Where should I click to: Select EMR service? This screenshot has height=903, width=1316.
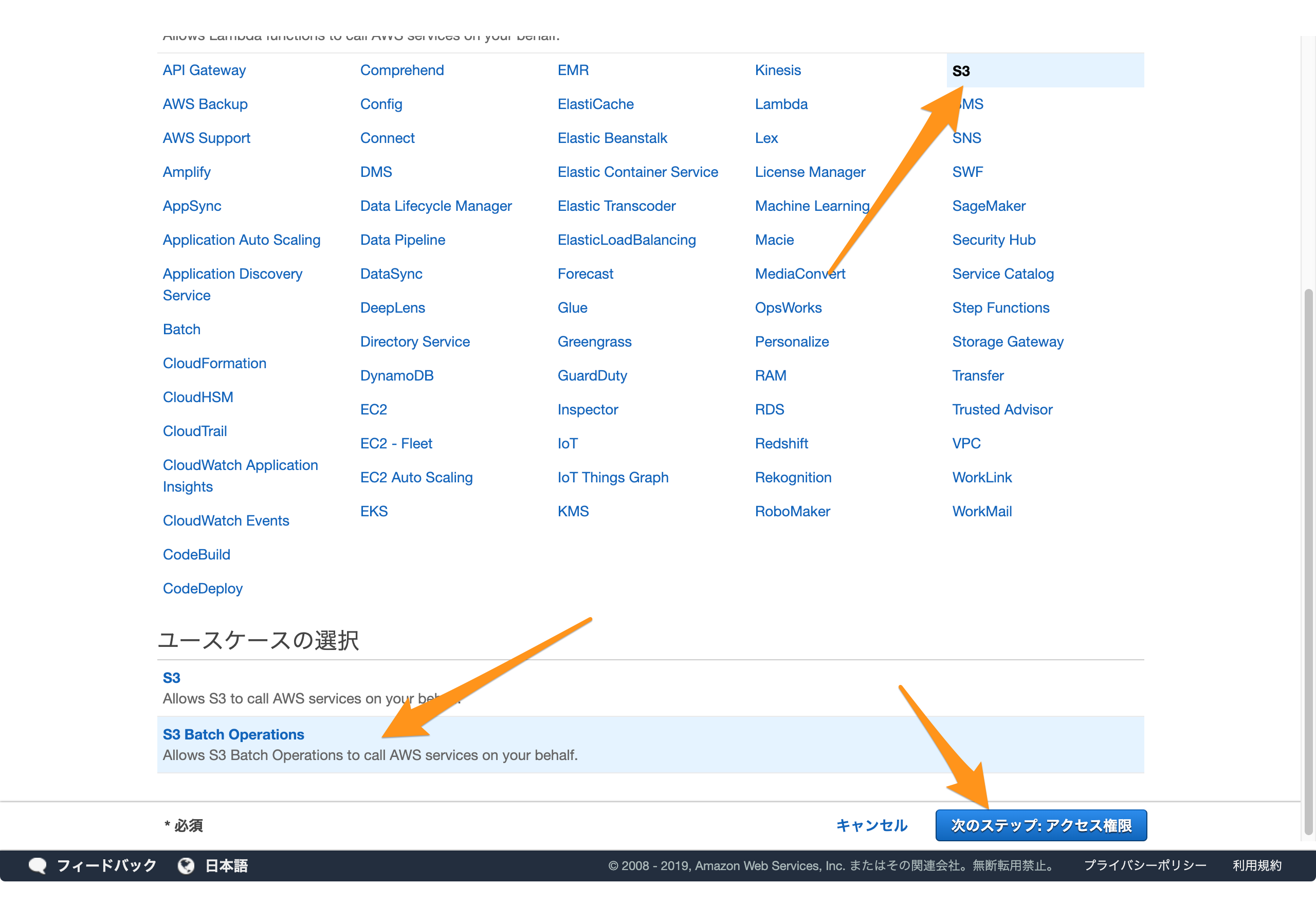pyautogui.click(x=573, y=70)
